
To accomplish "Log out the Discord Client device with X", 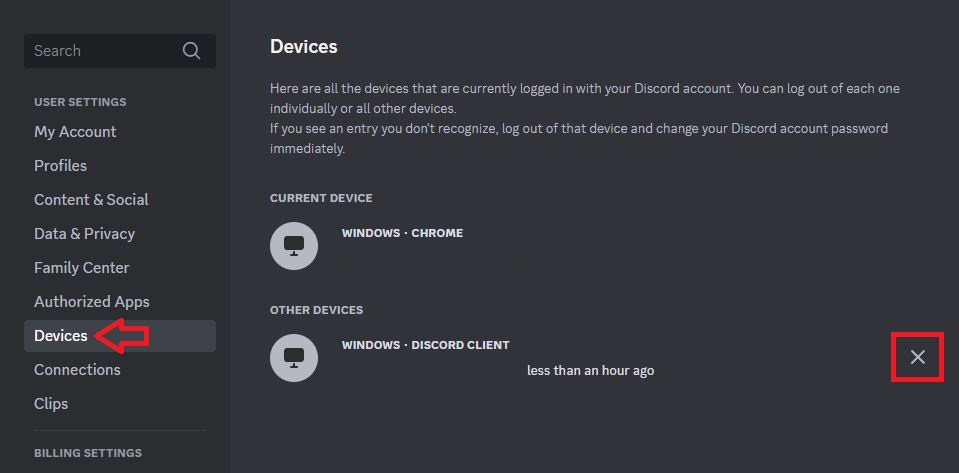I will click(917, 357).
